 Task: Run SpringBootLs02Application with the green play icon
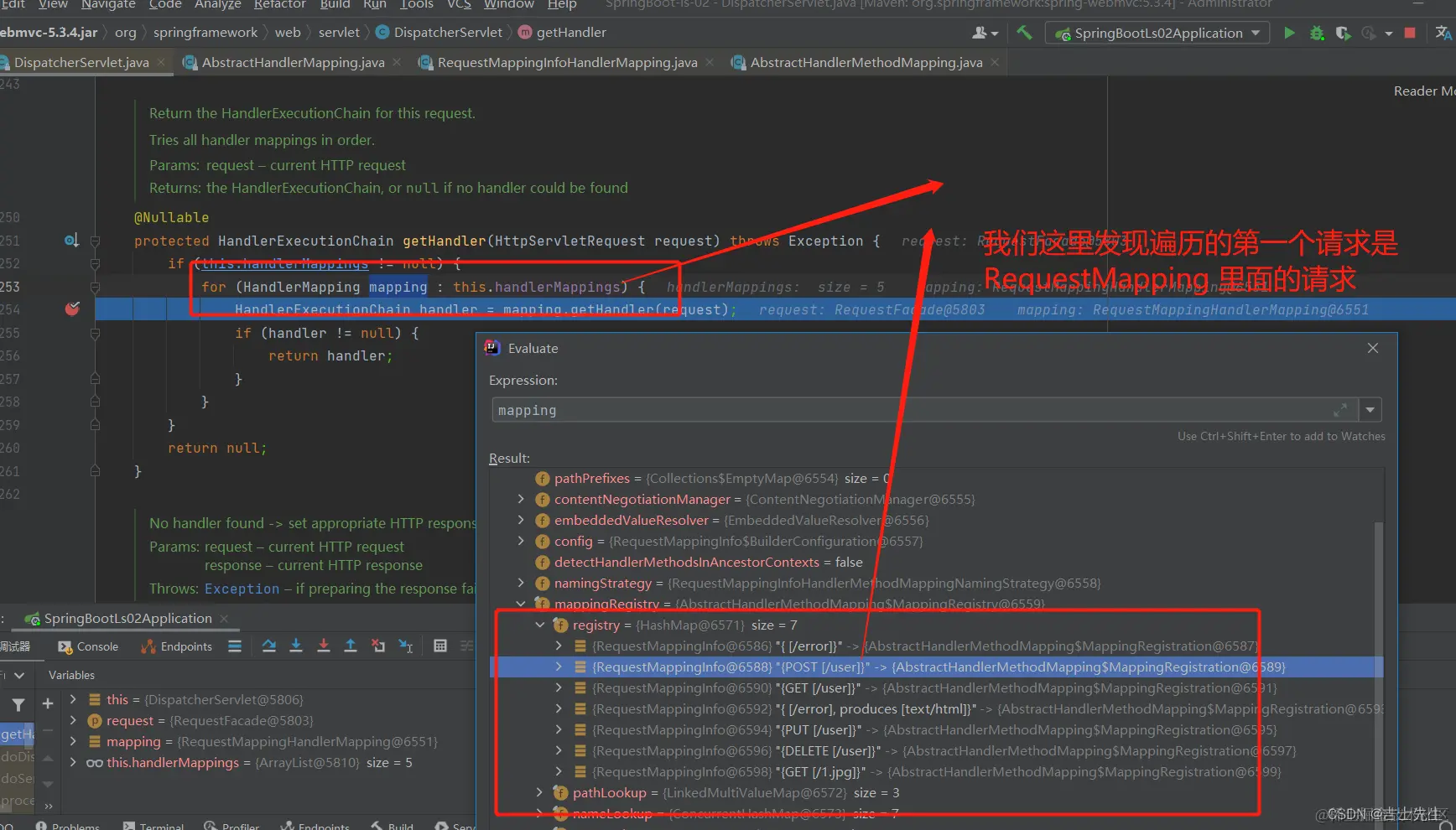click(1289, 33)
